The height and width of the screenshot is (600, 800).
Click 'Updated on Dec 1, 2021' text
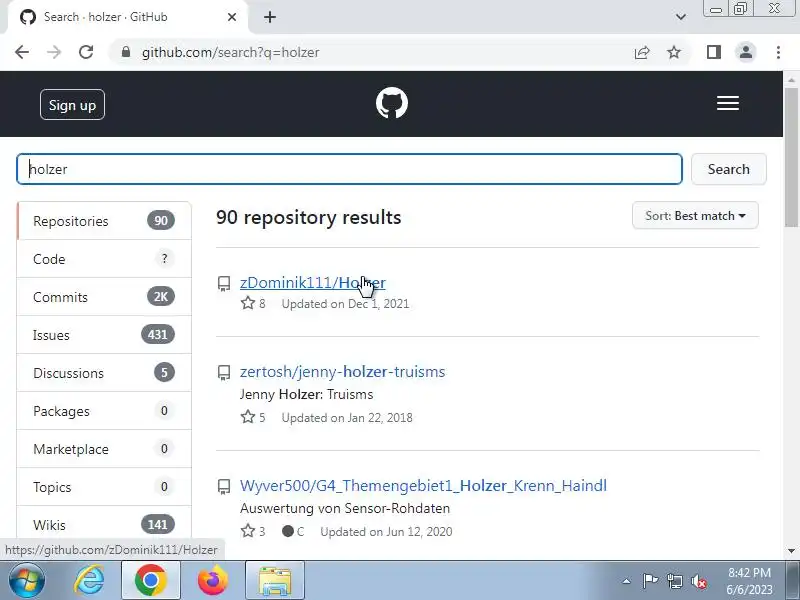click(345, 304)
